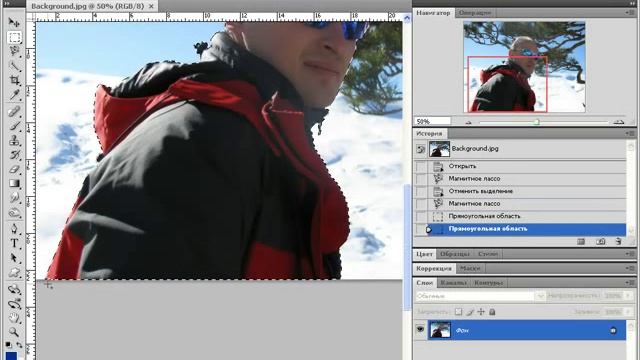Delete current history state with trash icon
The height and width of the screenshot is (360, 640).
click(618, 242)
